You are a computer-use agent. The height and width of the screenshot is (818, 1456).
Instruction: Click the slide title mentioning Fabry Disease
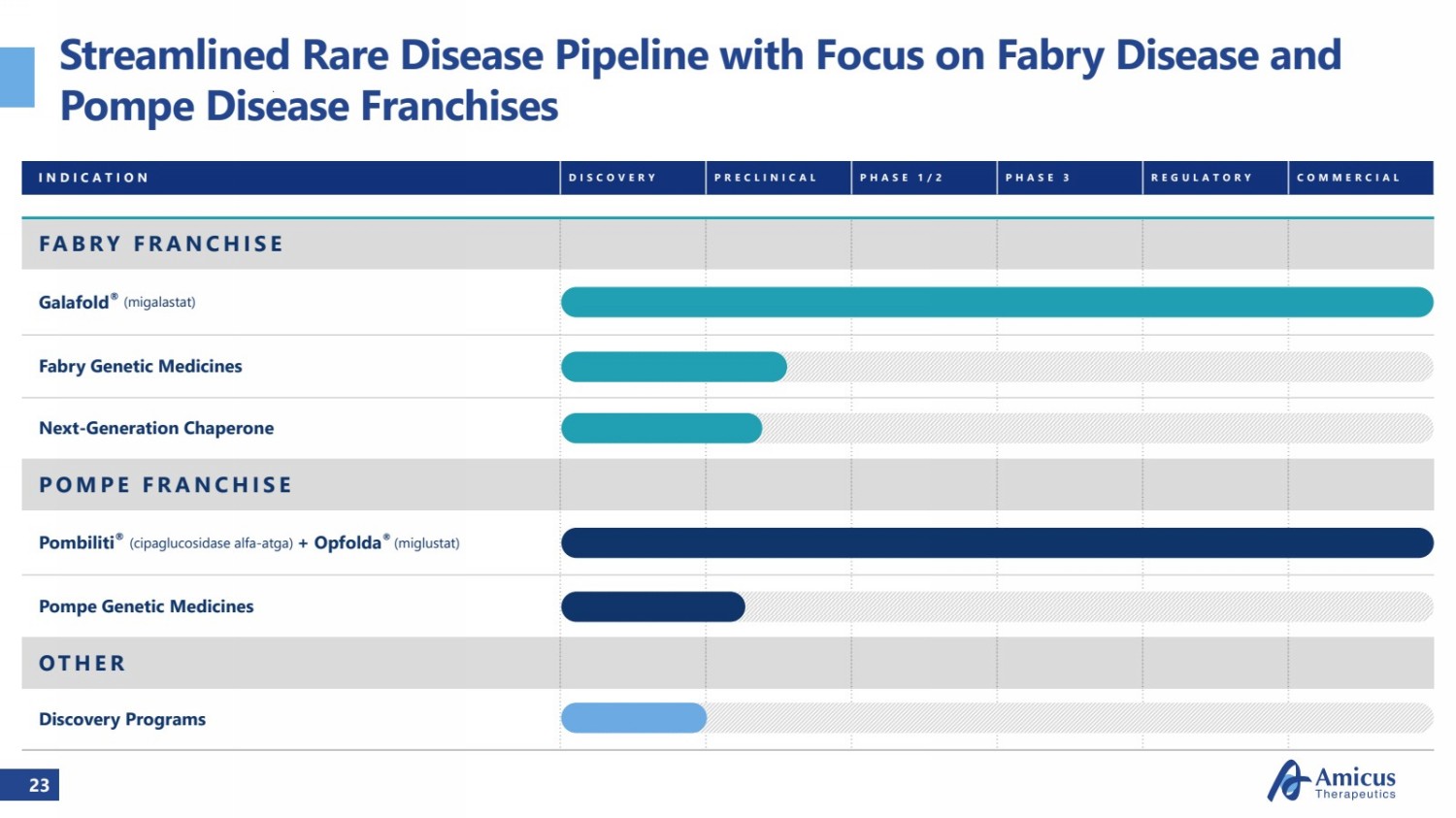click(x=700, y=81)
